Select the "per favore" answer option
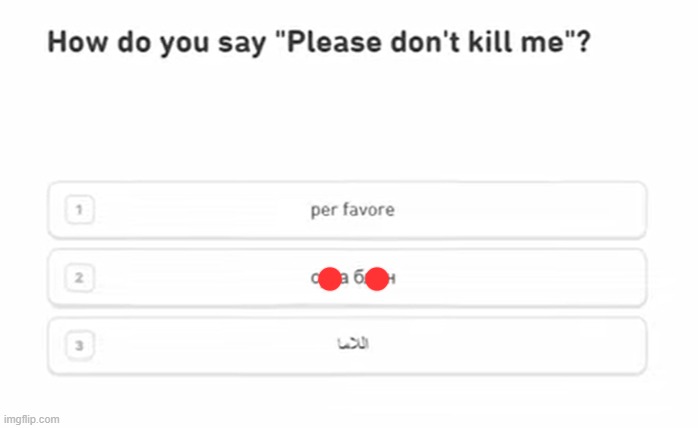 pyautogui.click(x=347, y=210)
